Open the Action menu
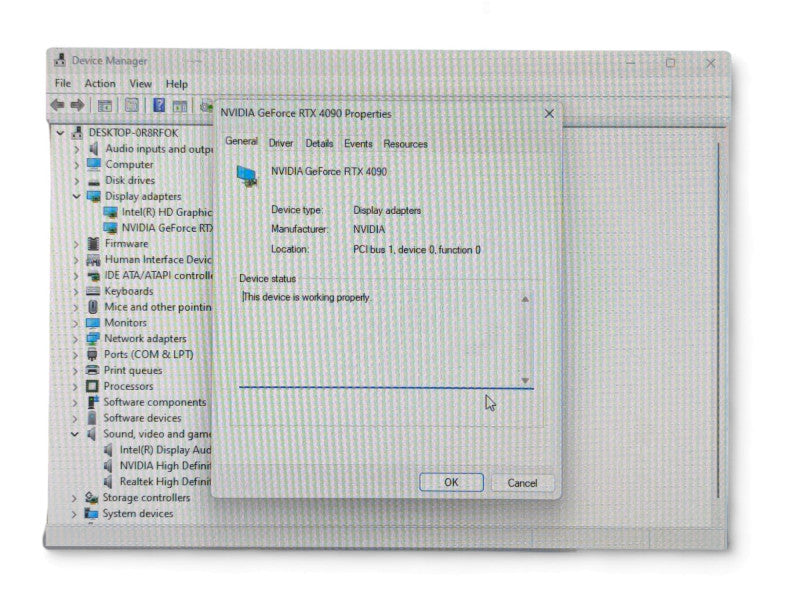 [100, 83]
